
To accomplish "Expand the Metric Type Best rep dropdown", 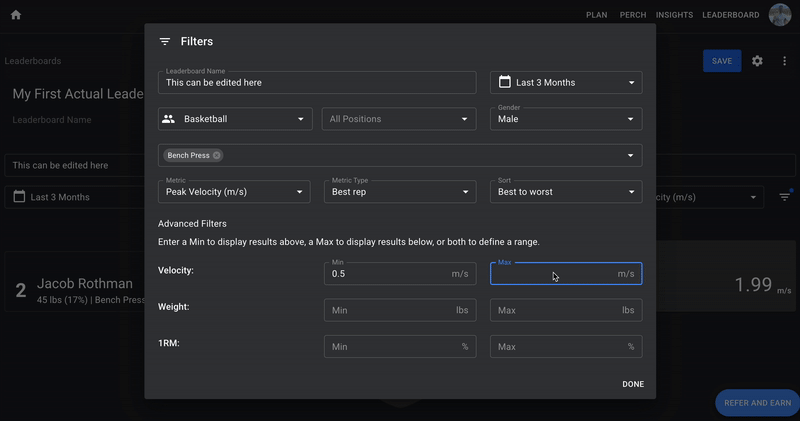I will pos(464,192).
